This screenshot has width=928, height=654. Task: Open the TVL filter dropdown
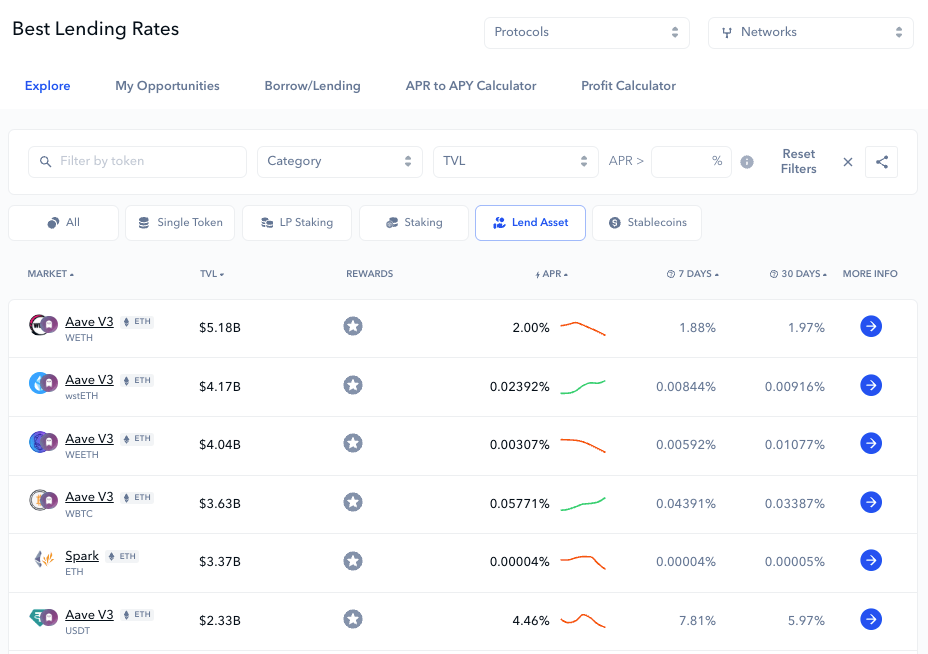pos(515,162)
